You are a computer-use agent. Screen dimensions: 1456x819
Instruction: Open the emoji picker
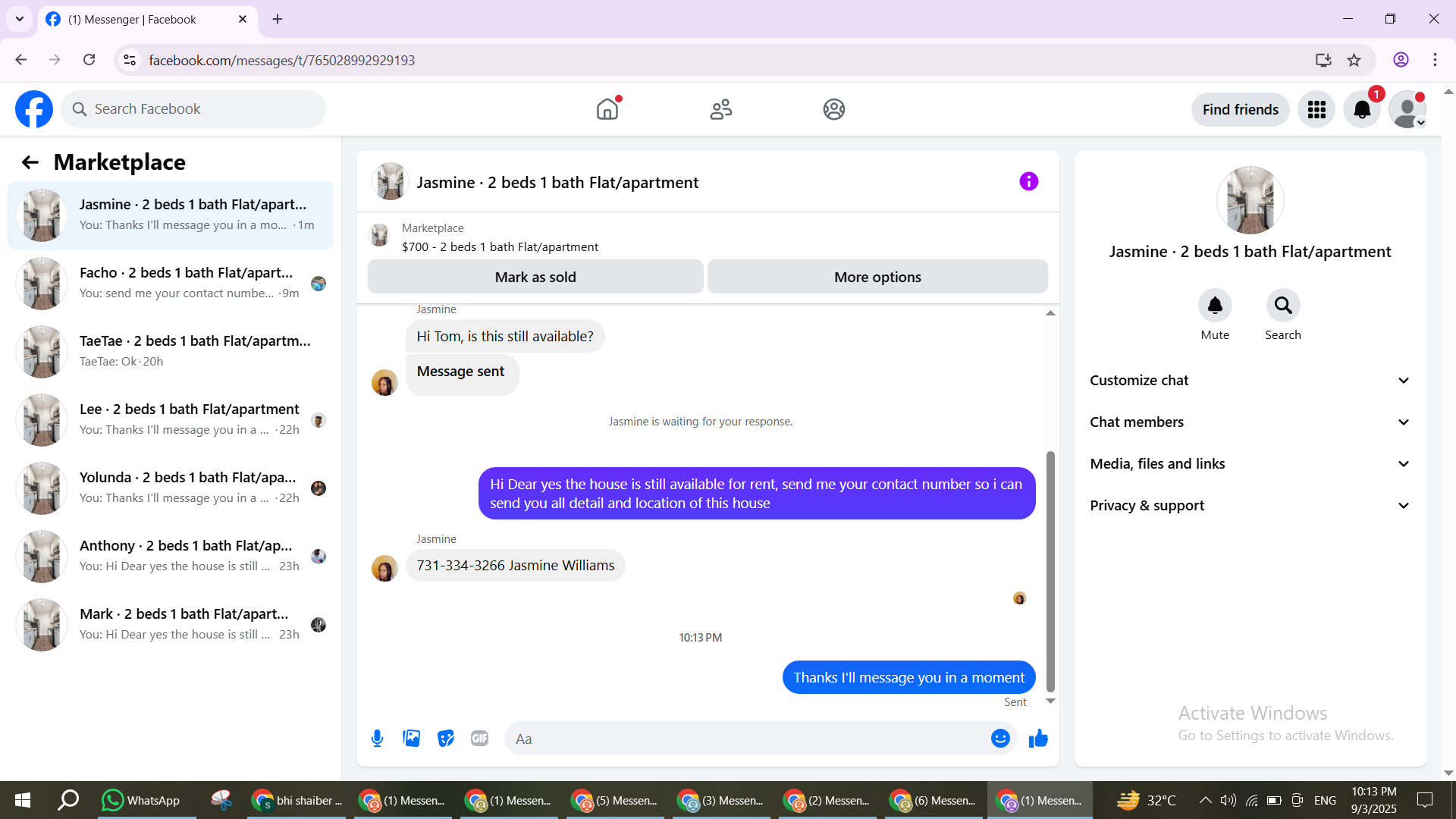click(x=1000, y=739)
